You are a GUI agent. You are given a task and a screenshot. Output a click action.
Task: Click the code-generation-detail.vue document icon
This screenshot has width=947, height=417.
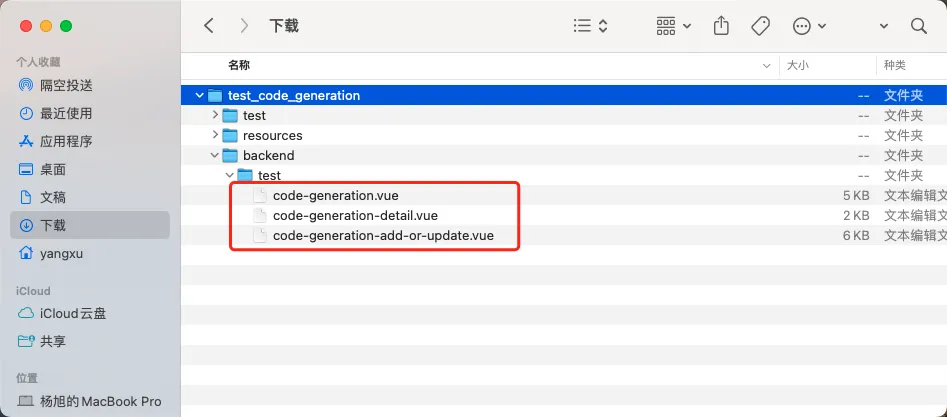coord(260,216)
